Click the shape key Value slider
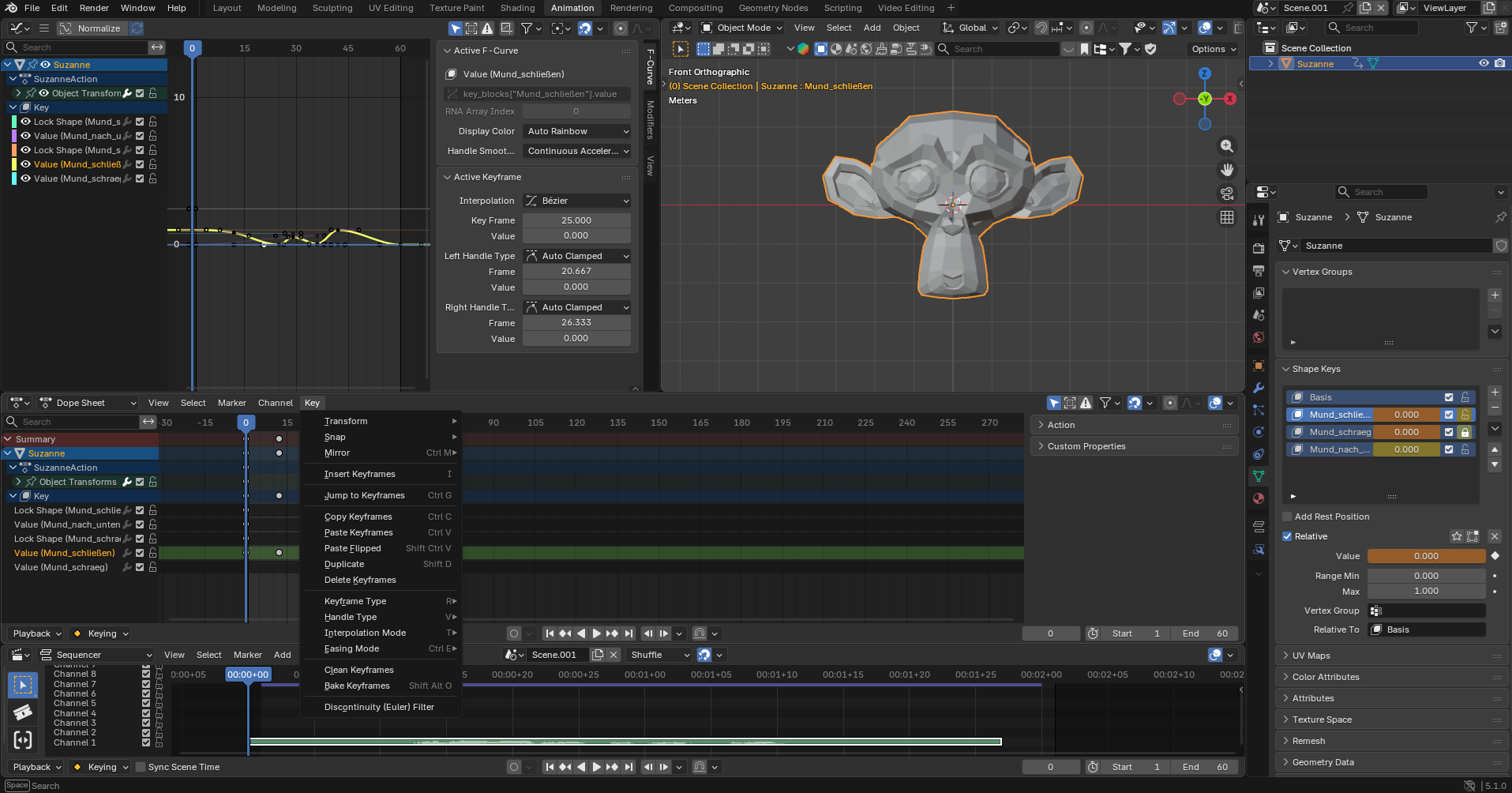The image size is (1512, 793). (x=1426, y=556)
